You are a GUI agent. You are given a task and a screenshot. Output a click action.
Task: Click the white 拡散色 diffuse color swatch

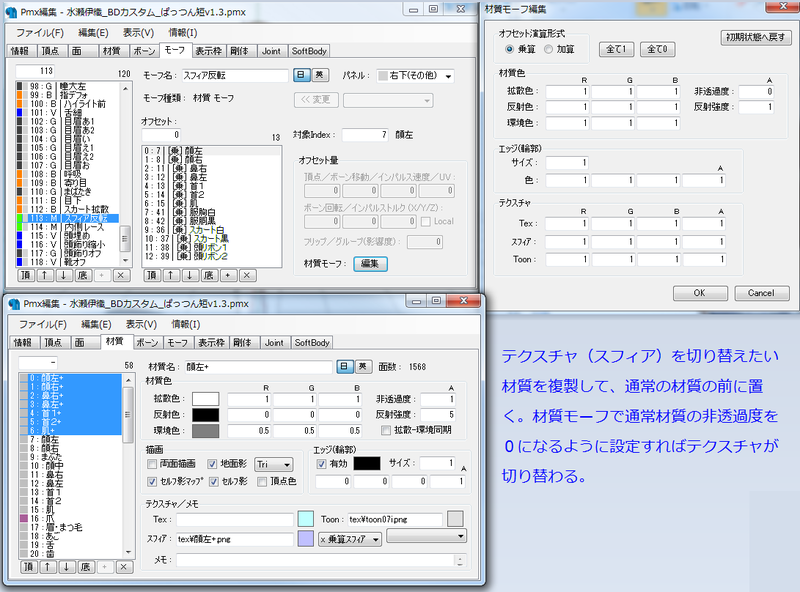[205, 398]
